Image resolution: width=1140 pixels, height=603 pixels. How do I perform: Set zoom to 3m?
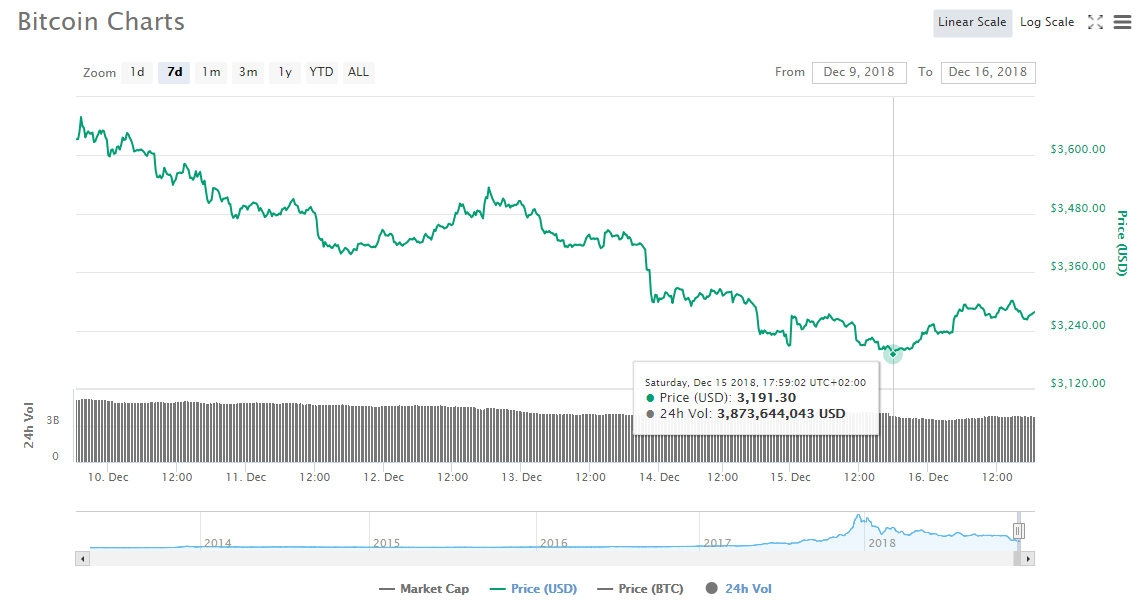tap(248, 72)
